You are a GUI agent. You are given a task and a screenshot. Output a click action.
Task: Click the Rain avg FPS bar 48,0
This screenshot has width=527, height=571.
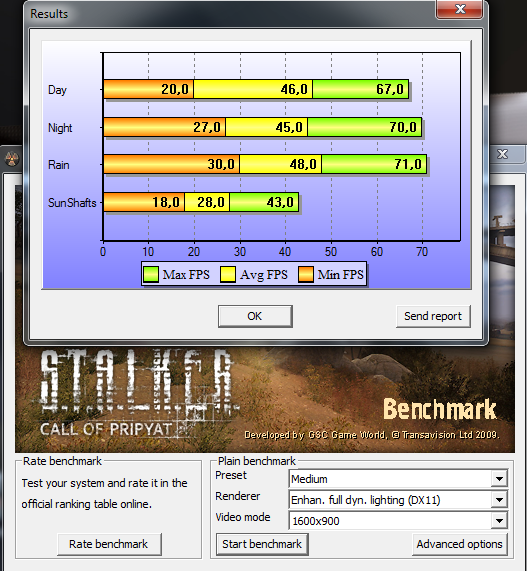click(x=280, y=164)
